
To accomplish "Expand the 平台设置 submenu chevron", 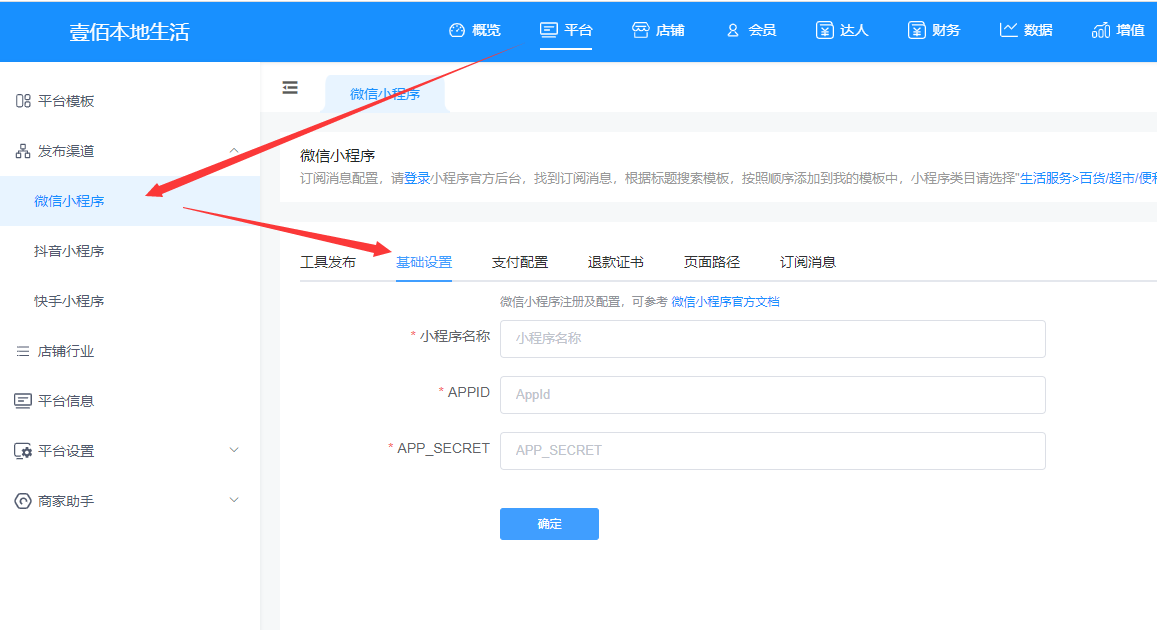I will click(x=234, y=450).
